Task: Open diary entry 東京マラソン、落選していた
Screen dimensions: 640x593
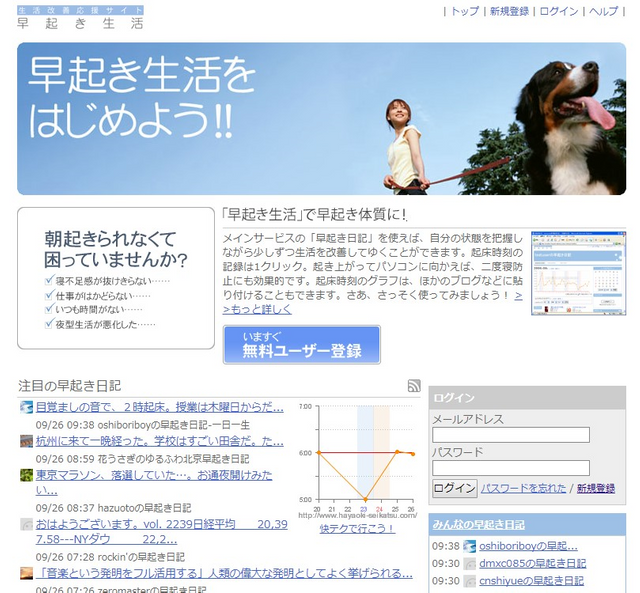Action: 154,483
